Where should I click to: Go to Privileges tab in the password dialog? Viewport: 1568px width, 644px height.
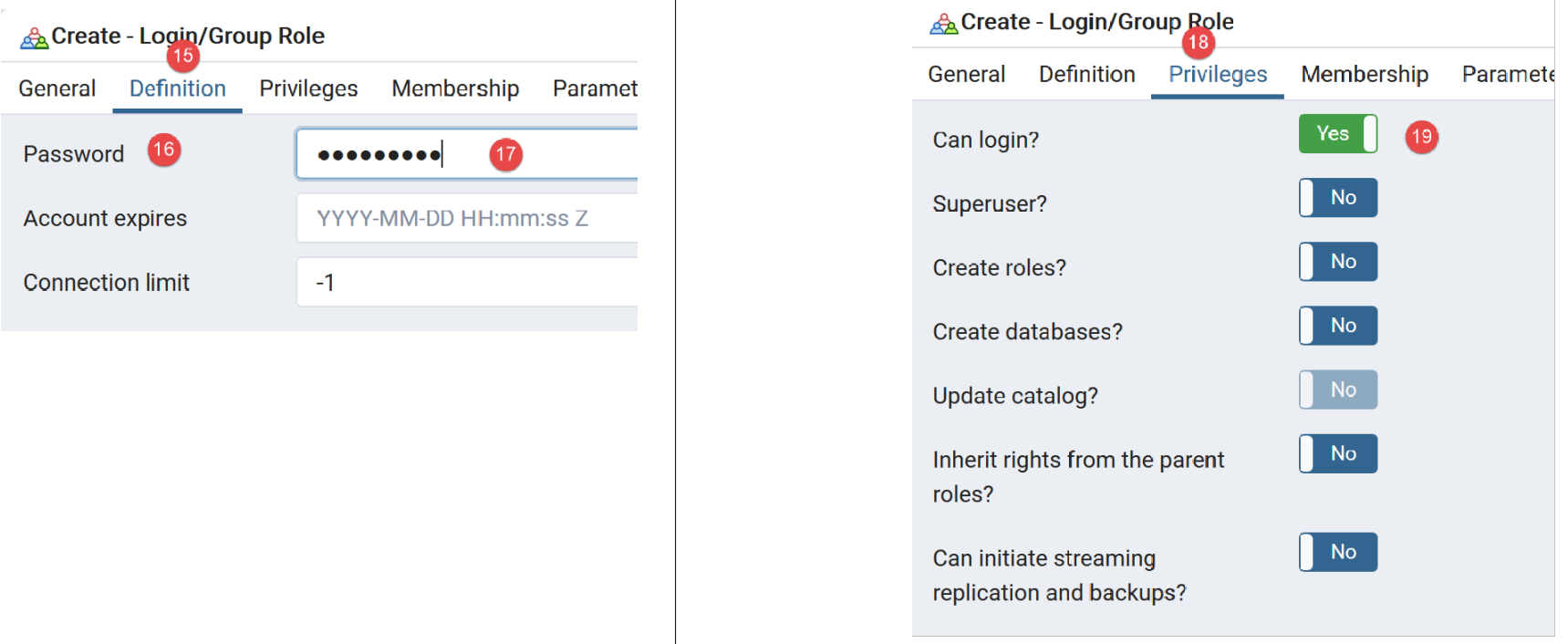(x=308, y=88)
